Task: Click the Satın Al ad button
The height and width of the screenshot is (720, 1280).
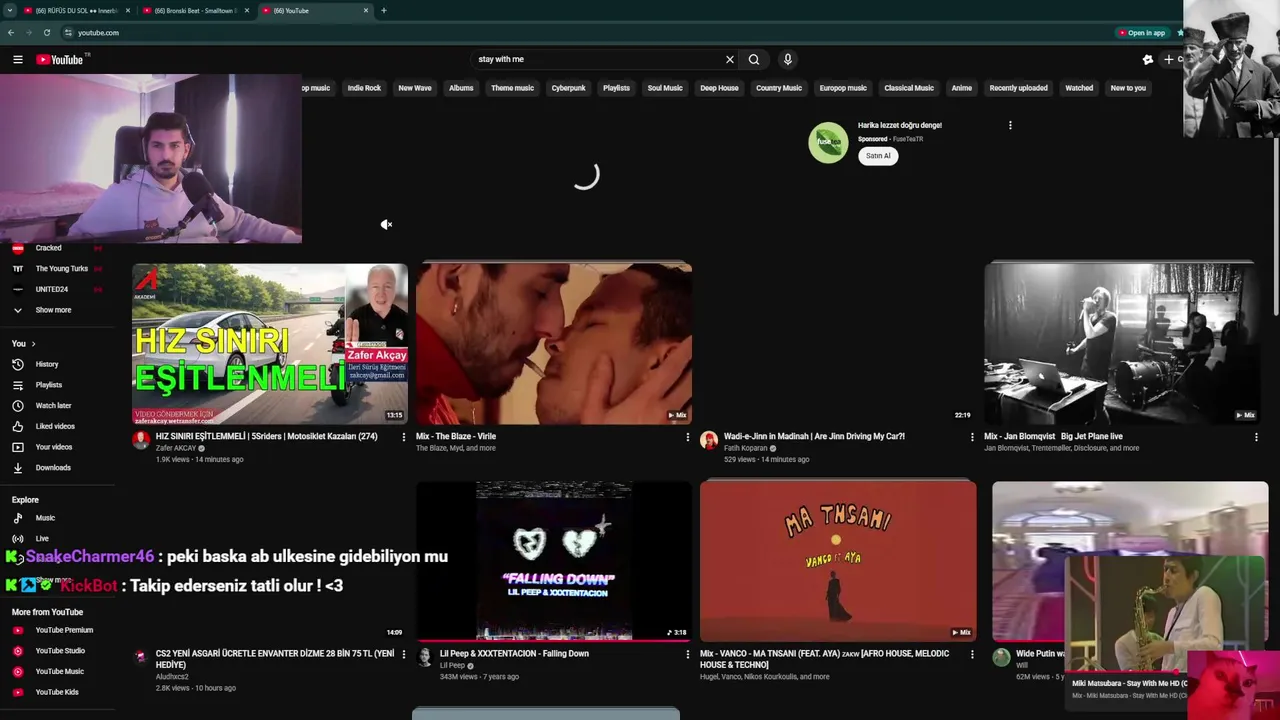Action: pos(878,156)
